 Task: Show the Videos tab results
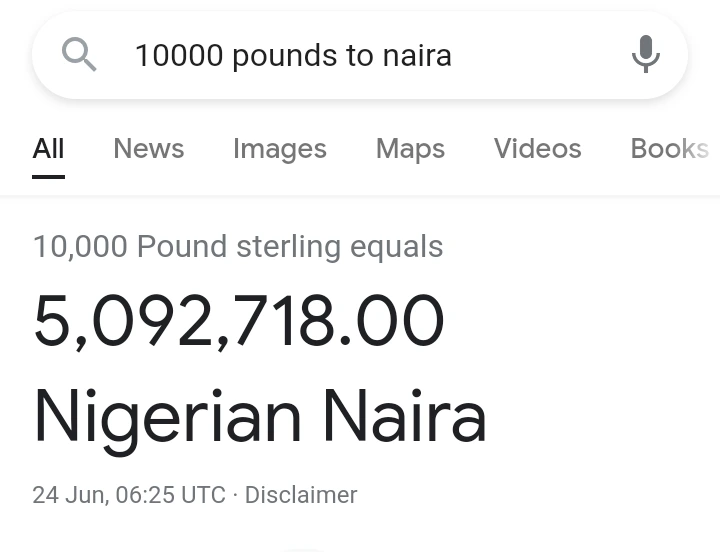point(537,149)
